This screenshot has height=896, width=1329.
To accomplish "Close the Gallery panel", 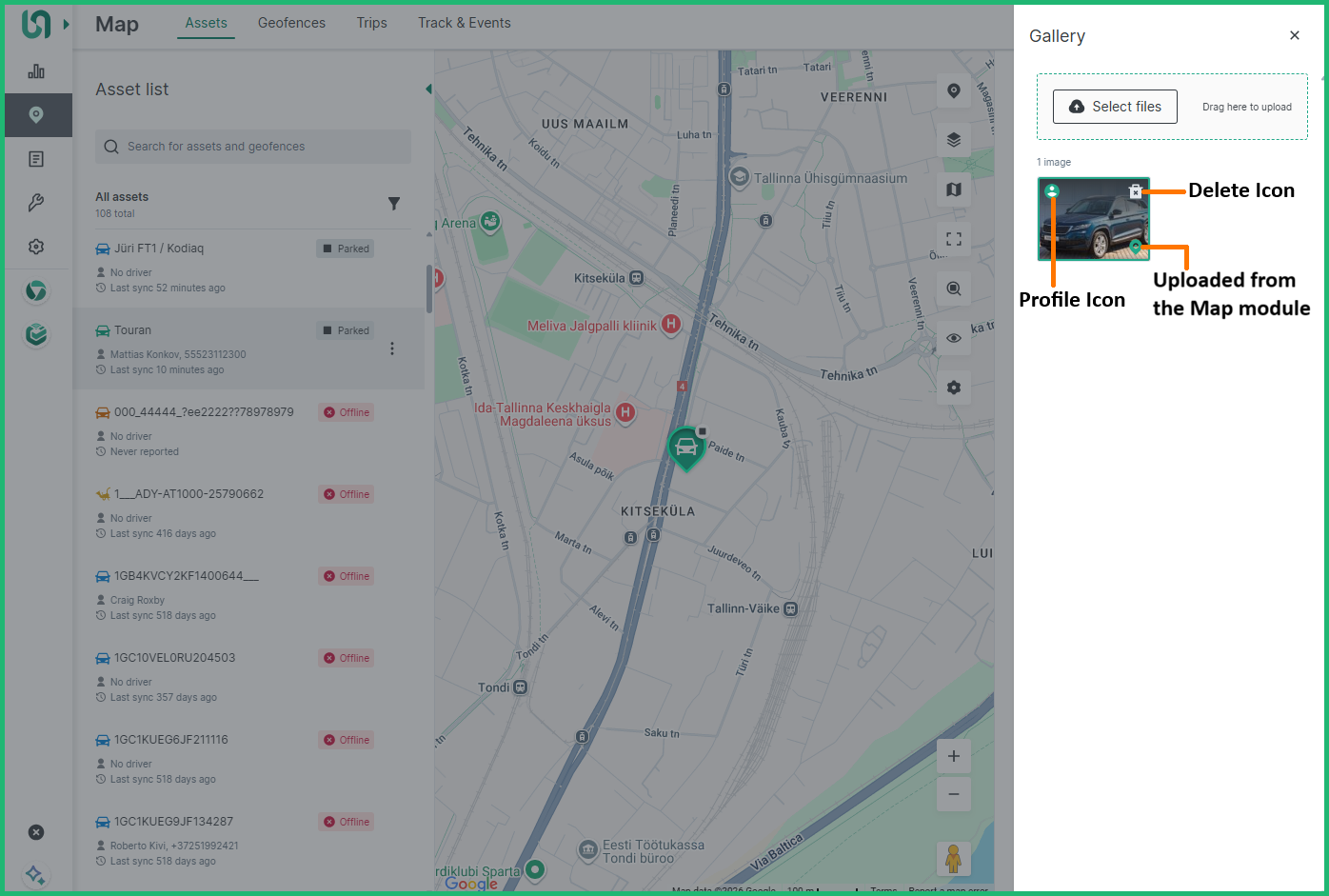I will [1294, 35].
